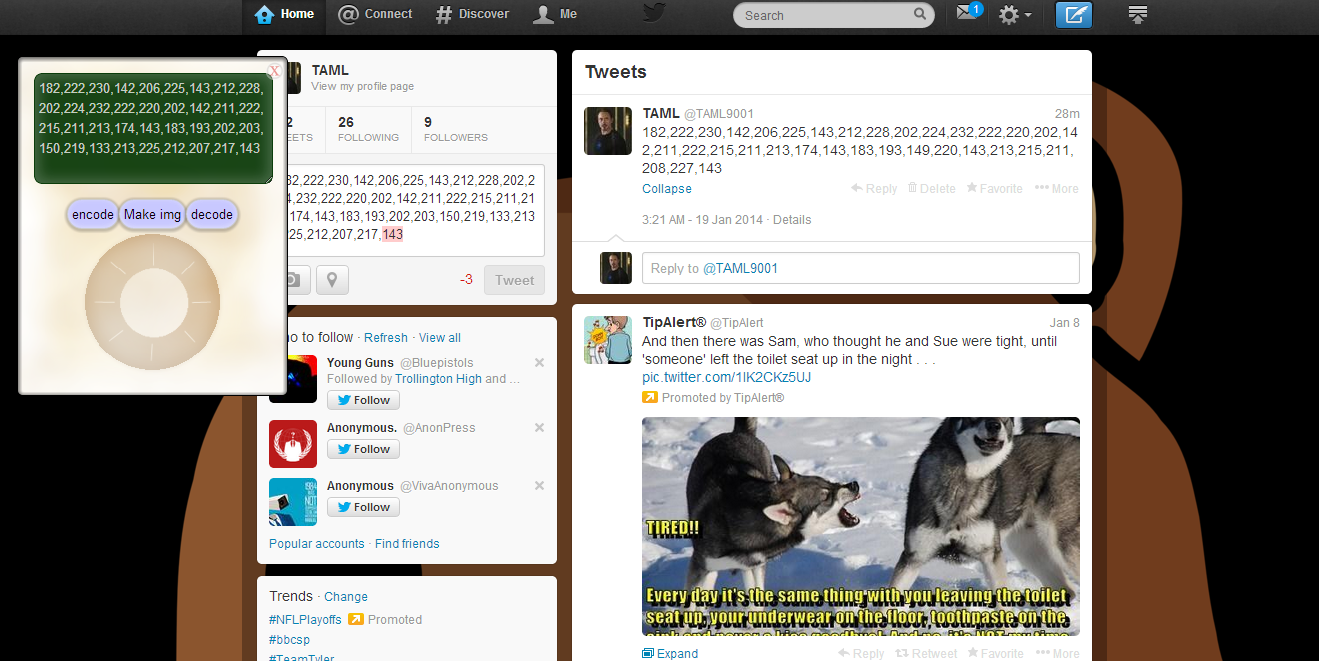Open #bbcsp trend

pos(288,640)
